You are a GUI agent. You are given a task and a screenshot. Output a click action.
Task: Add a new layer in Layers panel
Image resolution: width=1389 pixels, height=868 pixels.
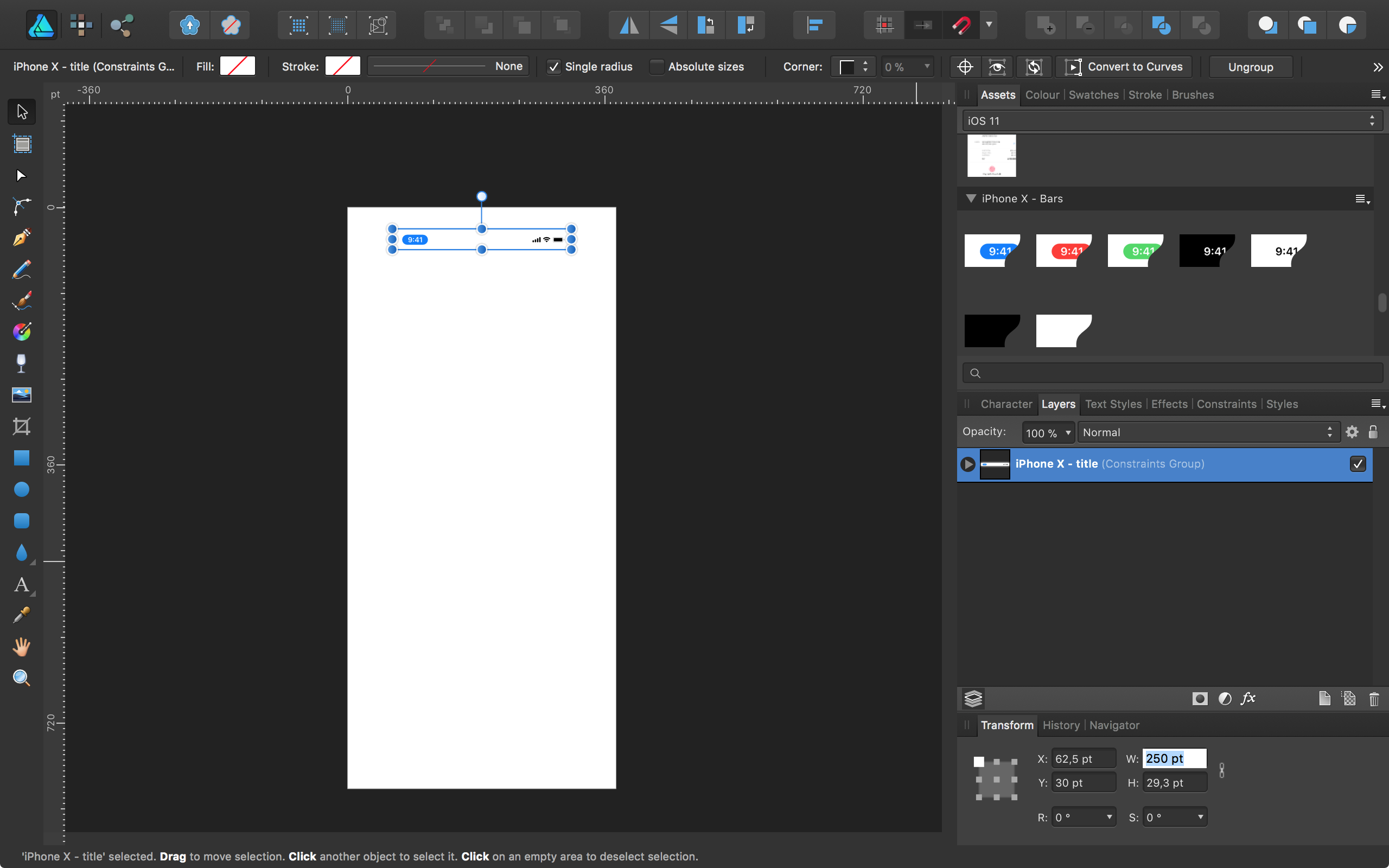tap(1324, 699)
